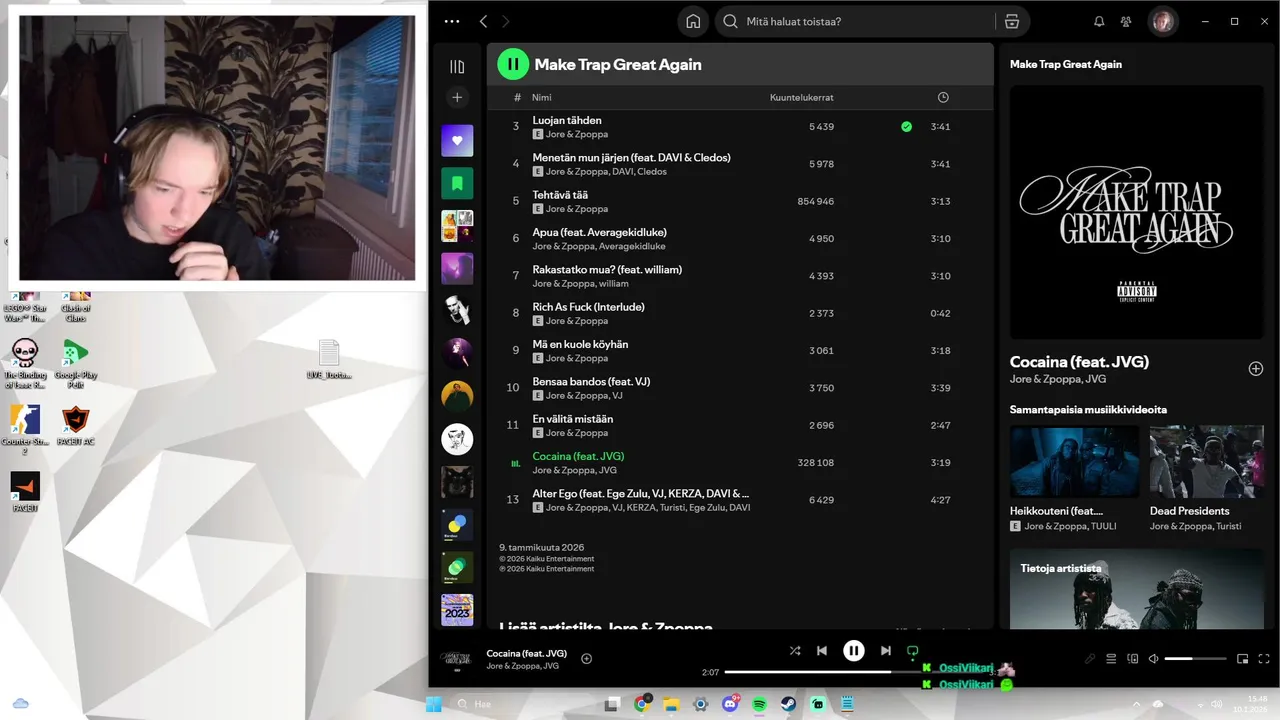1280x720 pixels.
Task: Open the 2023 playlist thumbnail in sidebar
Action: coord(457,610)
